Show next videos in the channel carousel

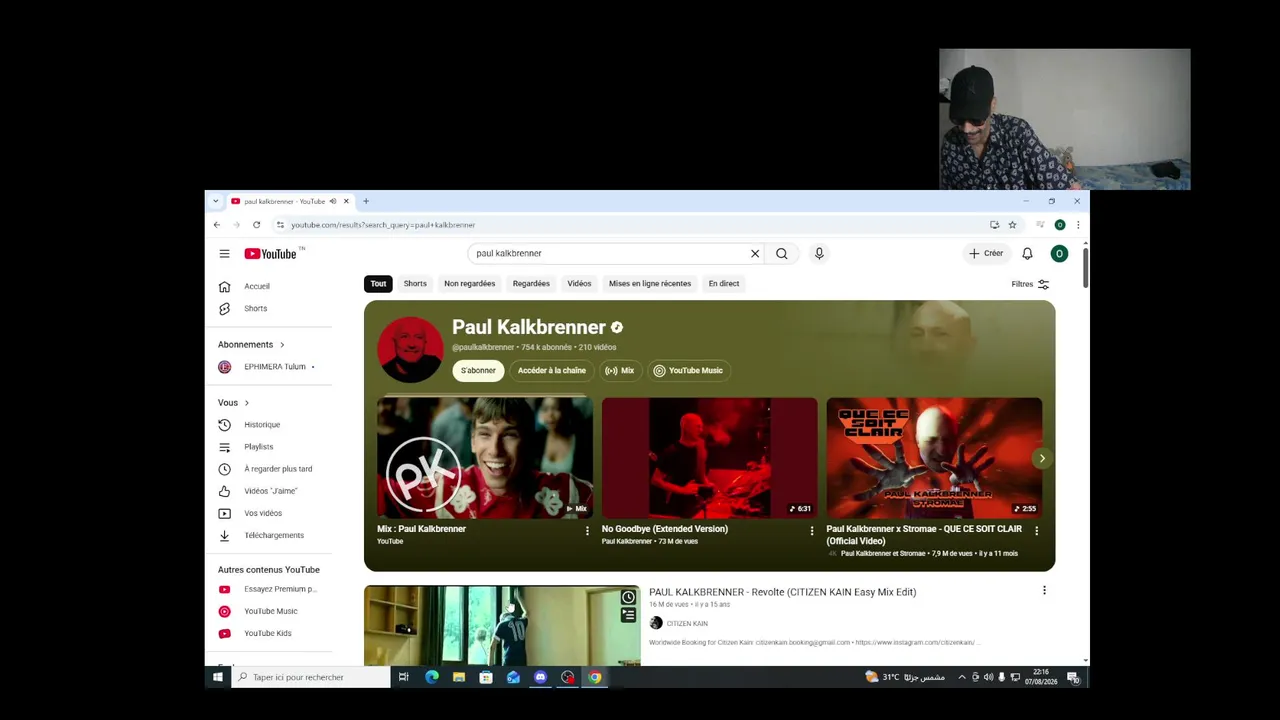[x=1042, y=459]
